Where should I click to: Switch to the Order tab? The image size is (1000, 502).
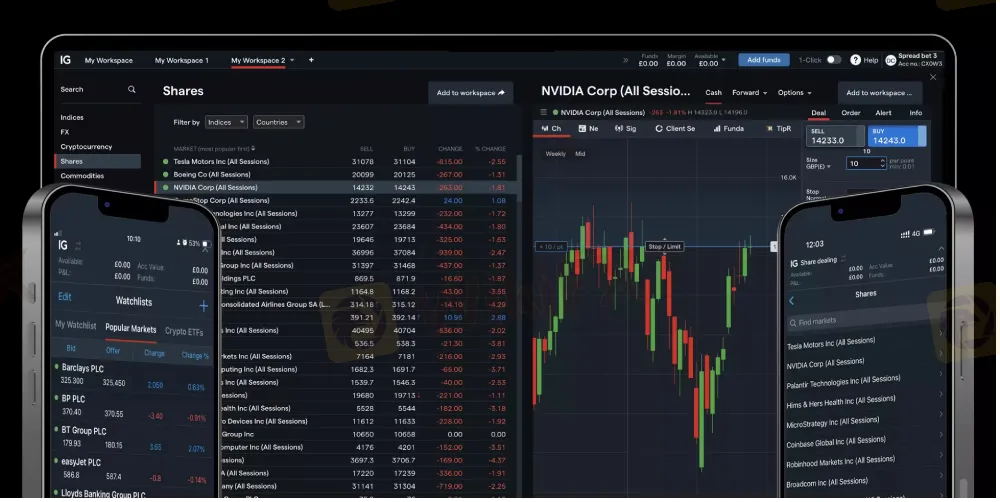[x=851, y=113]
